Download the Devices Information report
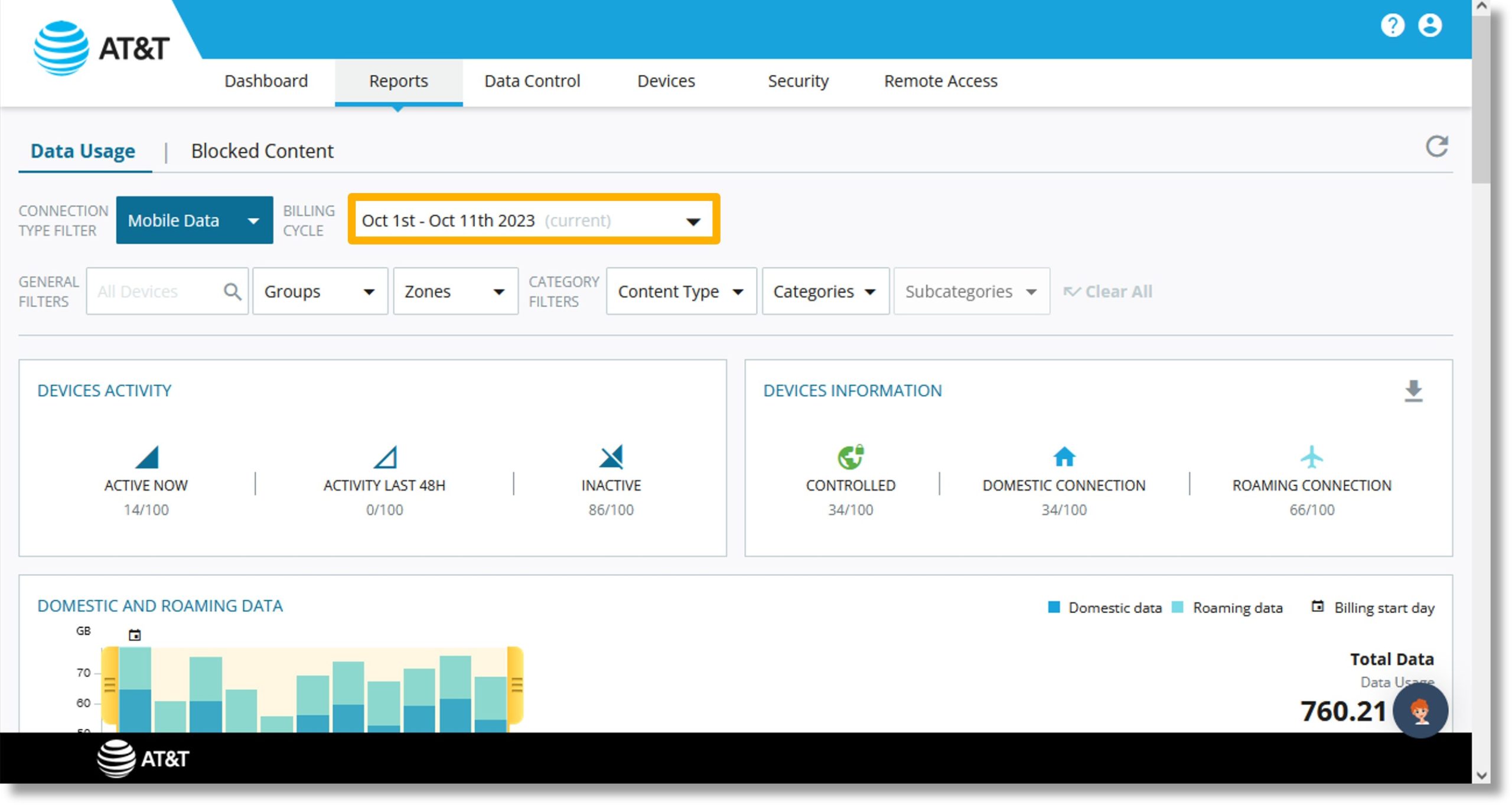This screenshot has width=1512, height=805. 1413,391
